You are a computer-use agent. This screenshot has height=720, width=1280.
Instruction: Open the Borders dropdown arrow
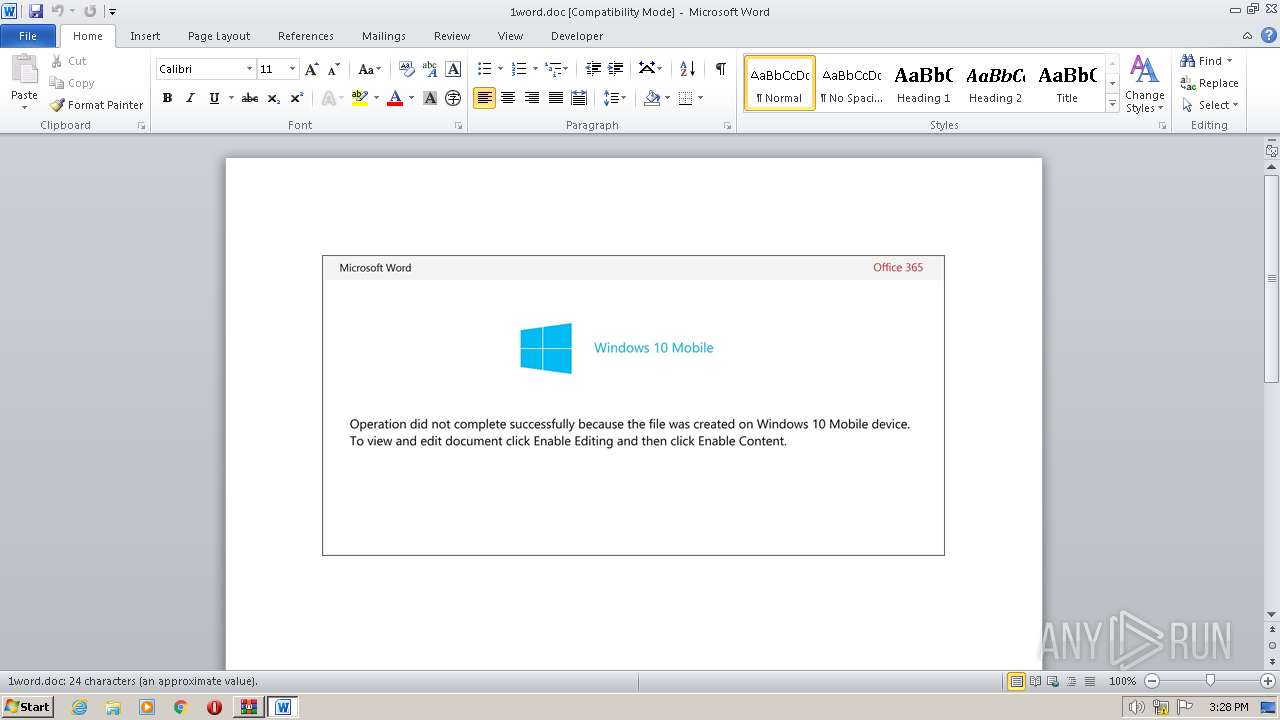tap(700, 98)
